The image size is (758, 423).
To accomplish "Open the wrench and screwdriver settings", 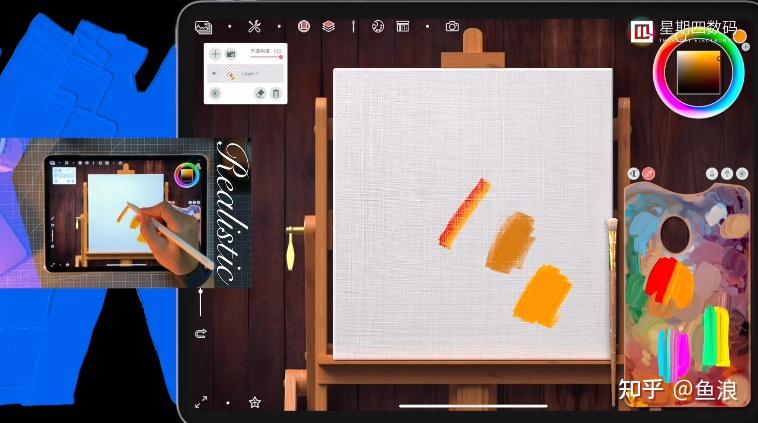I will point(254,27).
